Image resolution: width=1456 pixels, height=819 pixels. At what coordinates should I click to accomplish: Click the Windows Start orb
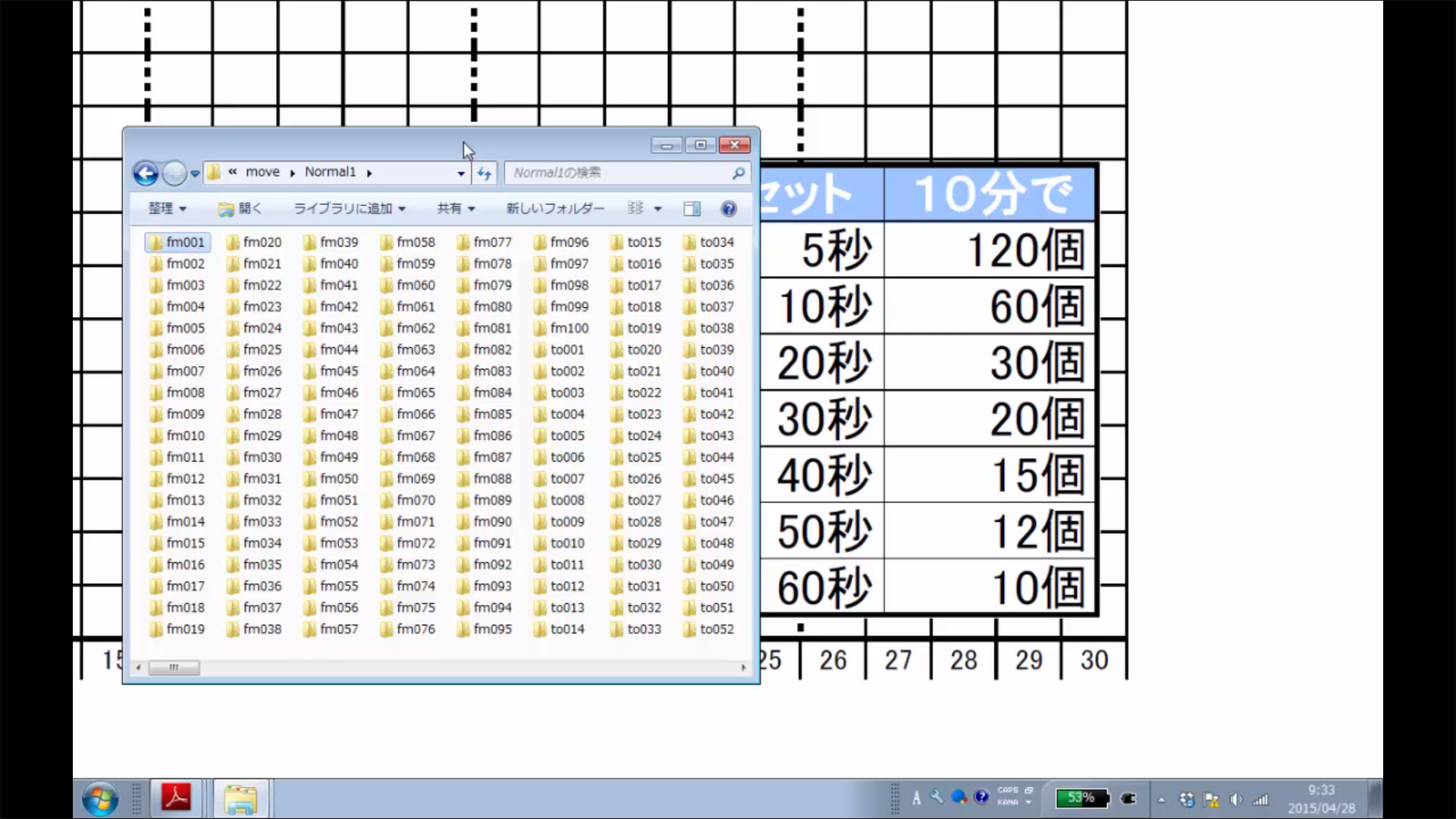click(x=100, y=799)
